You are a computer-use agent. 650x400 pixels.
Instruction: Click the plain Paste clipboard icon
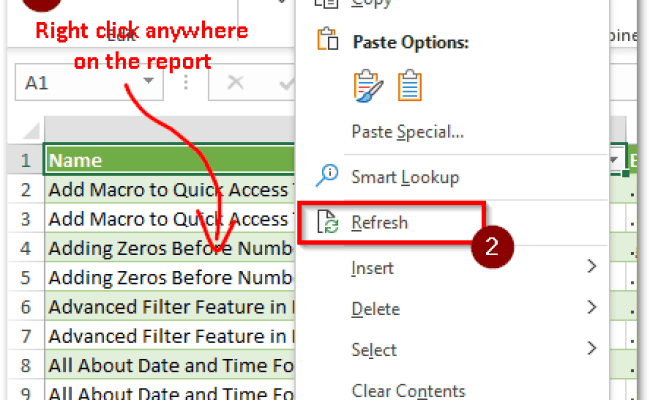point(410,86)
